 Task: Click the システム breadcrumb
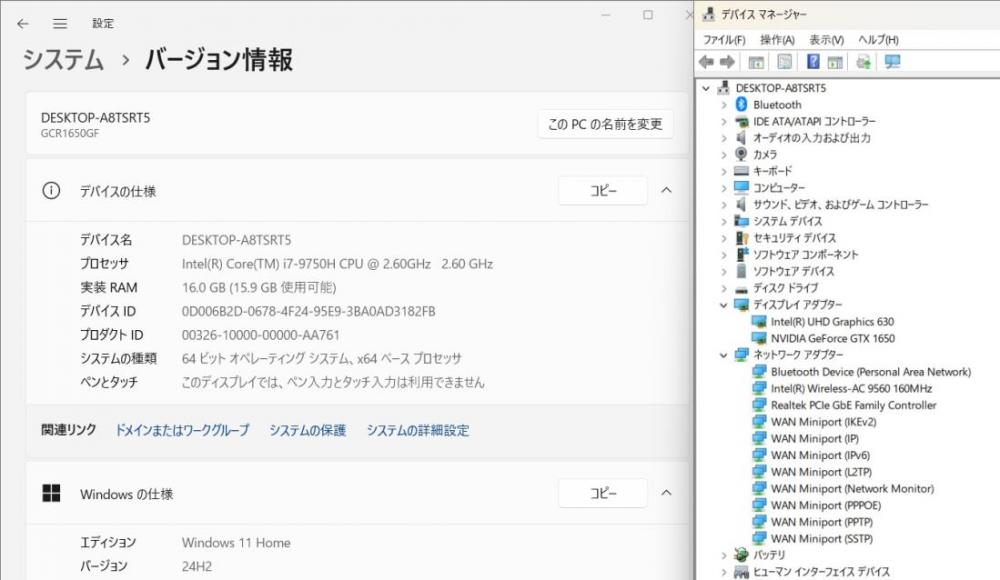point(63,60)
